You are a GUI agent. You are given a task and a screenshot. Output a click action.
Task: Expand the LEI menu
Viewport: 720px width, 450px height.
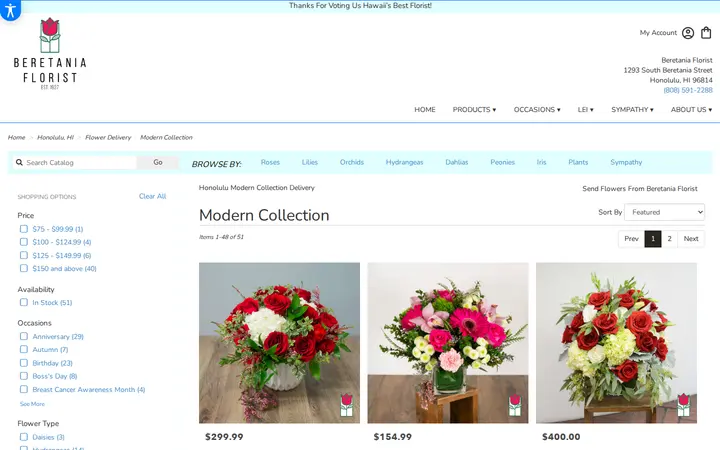tap(585, 110)
